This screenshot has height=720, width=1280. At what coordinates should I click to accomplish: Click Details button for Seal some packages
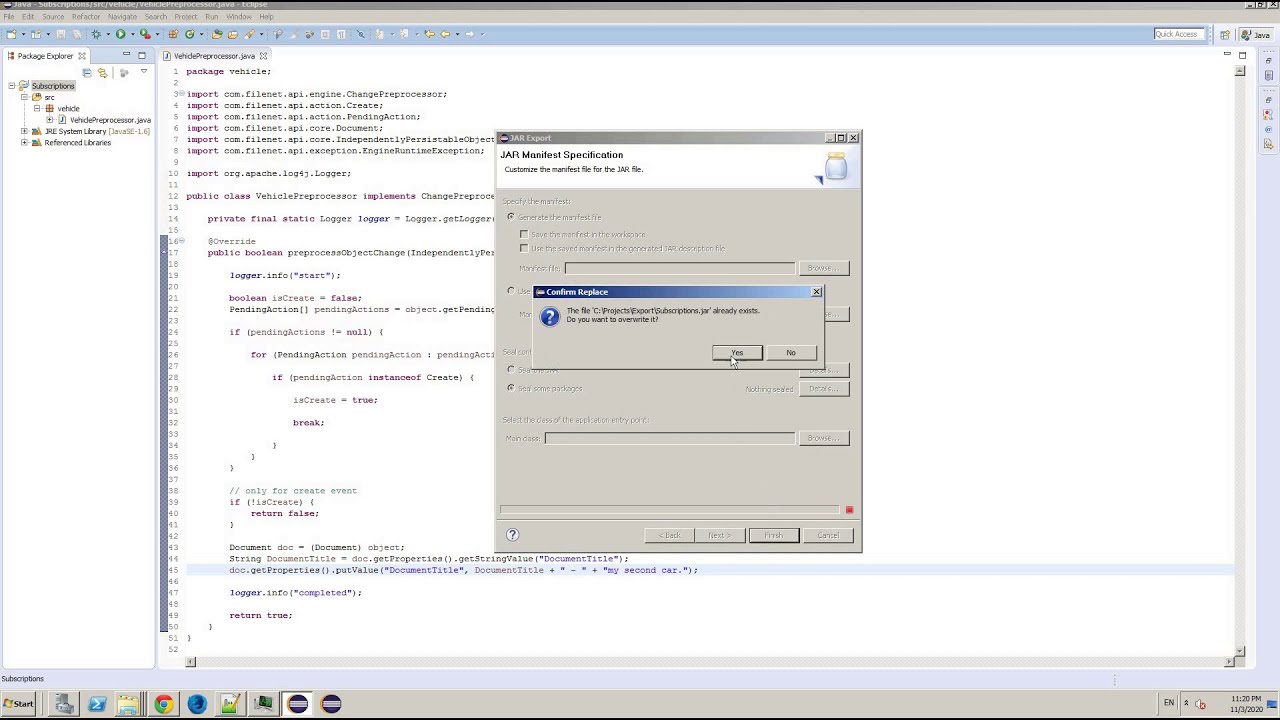(x=824, y=388)
